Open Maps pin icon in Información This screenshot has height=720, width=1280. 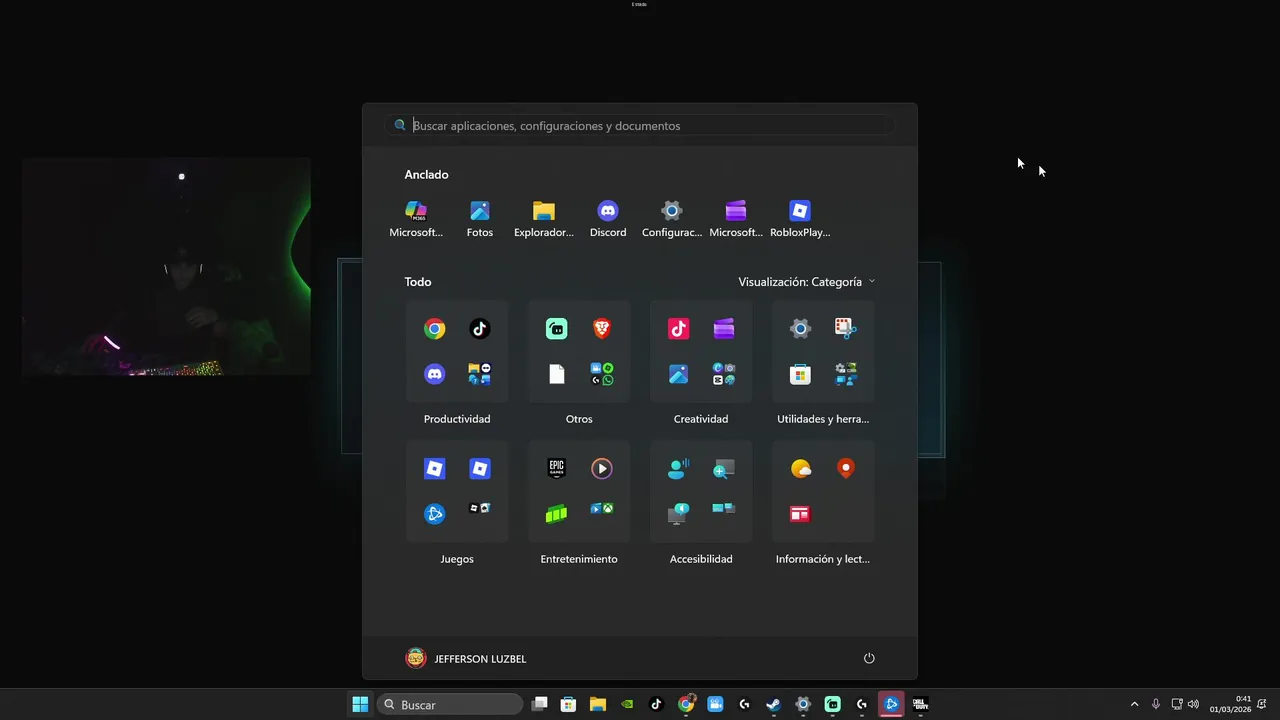(846, 469)
